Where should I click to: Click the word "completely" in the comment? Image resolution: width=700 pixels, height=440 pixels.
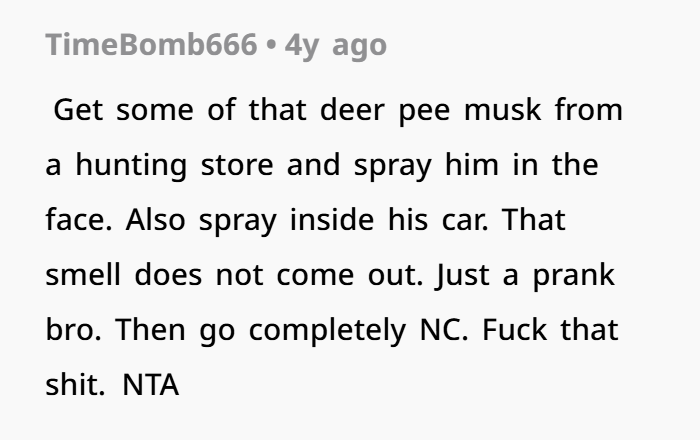(324, 330)
